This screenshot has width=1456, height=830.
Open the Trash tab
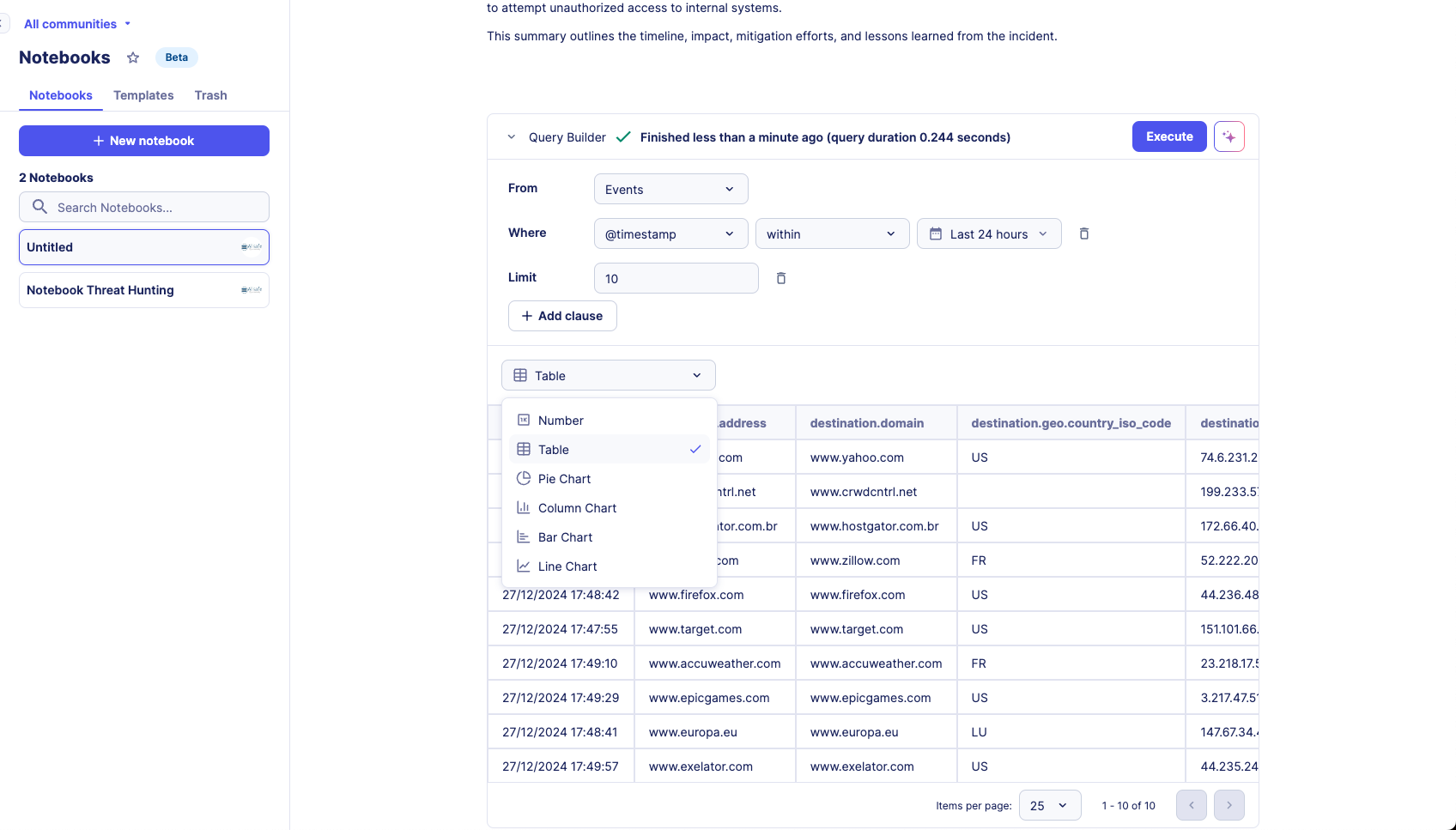(210, 95)
